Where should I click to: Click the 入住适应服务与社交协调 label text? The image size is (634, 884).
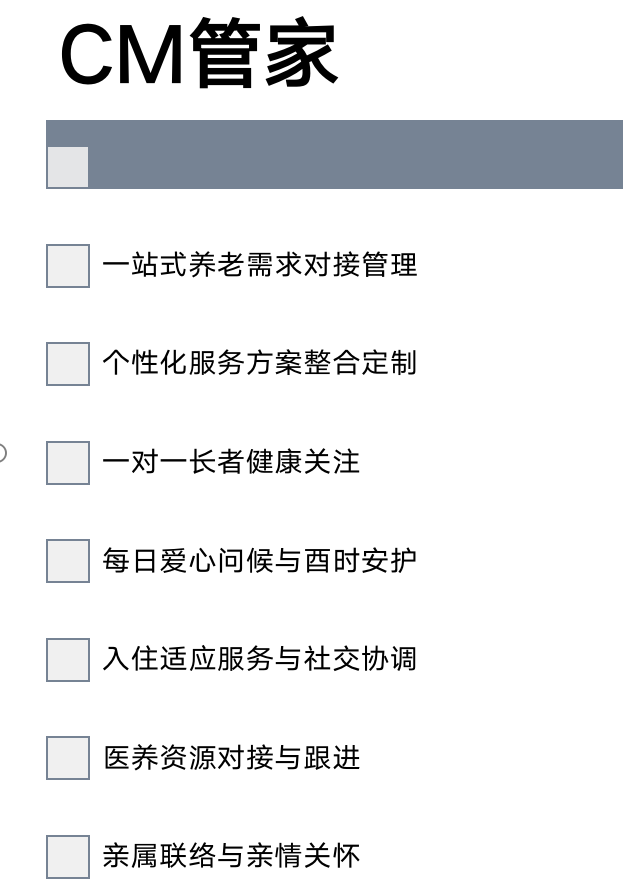[260, 658]
